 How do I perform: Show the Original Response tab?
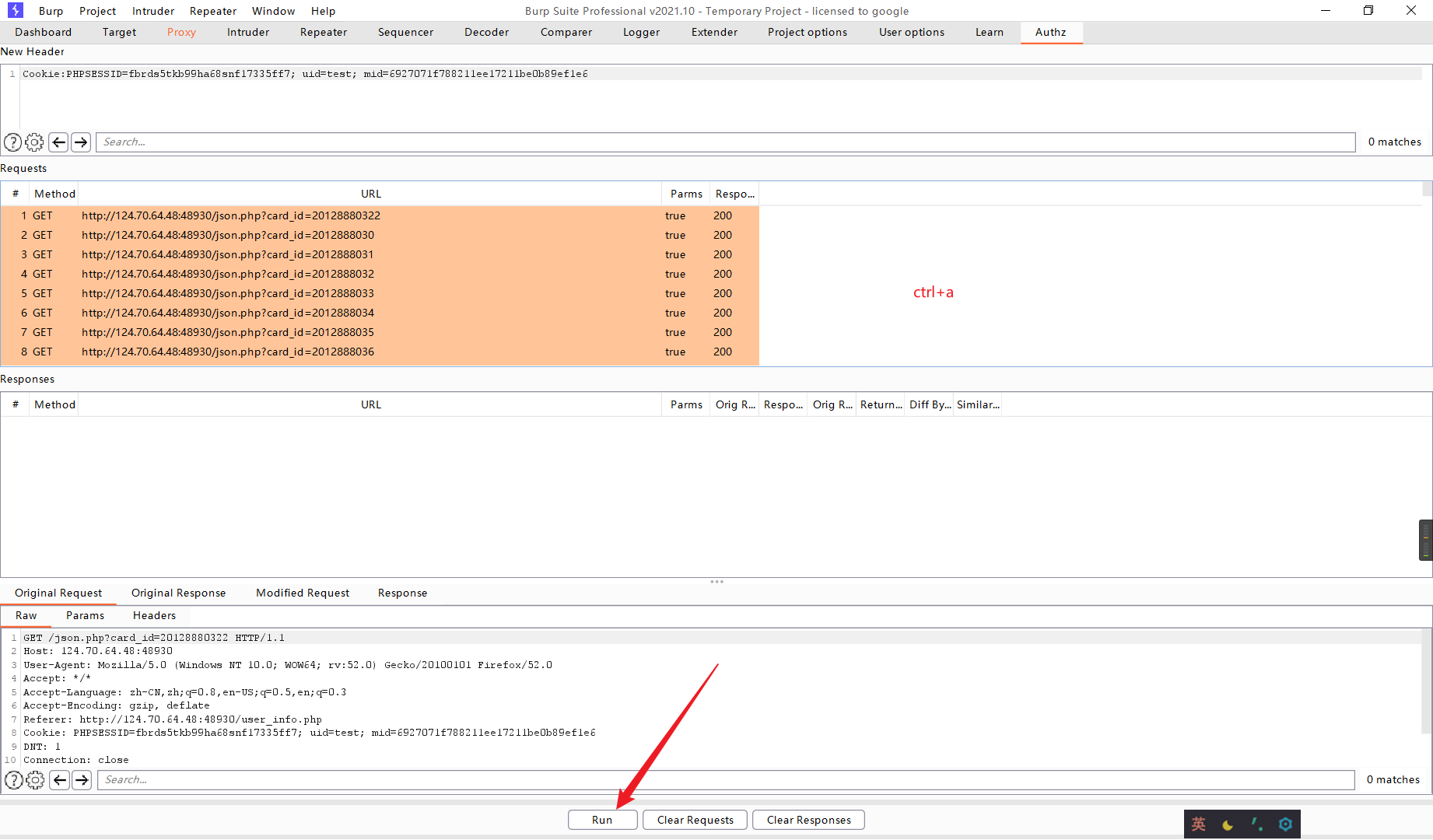(179, 593)
